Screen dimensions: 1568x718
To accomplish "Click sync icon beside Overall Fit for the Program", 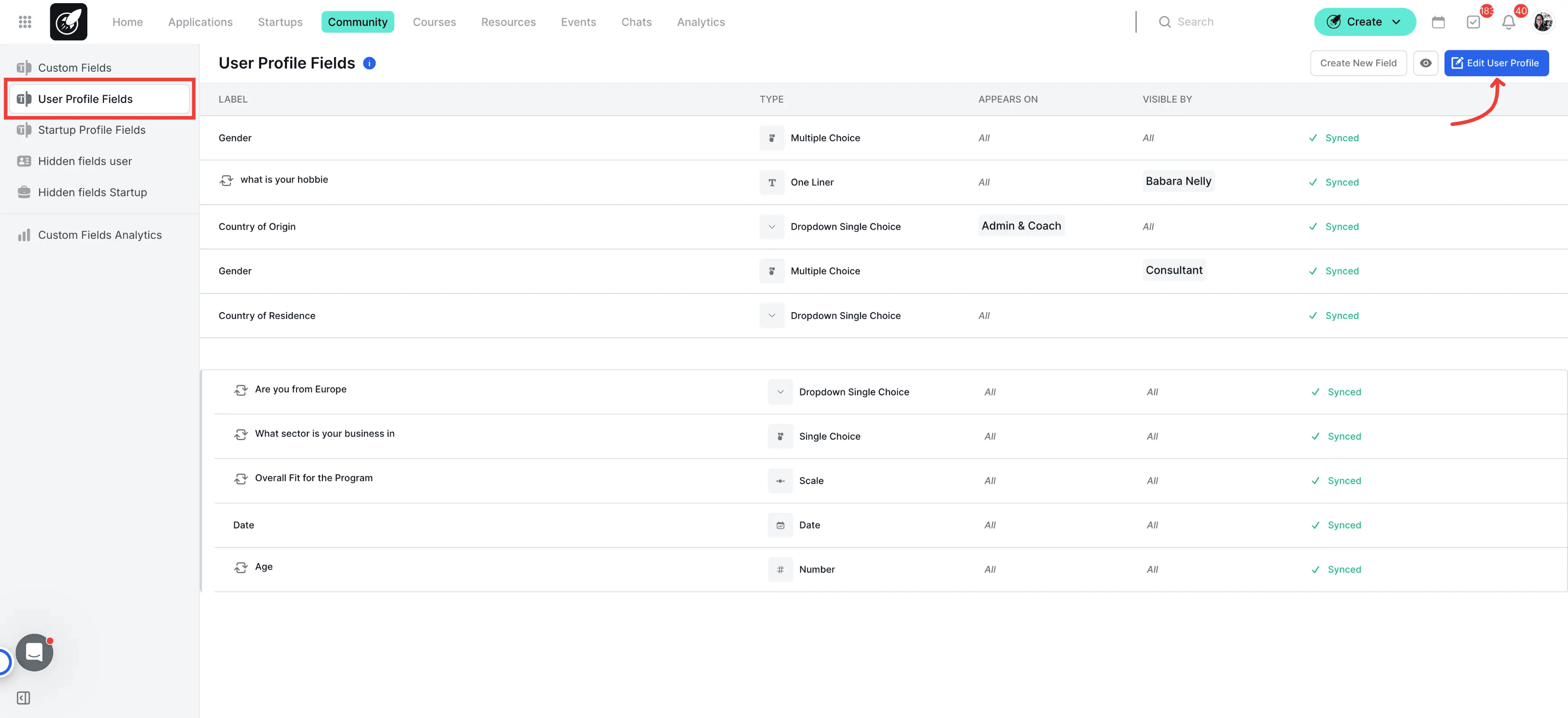I will (x=241, y=479).
